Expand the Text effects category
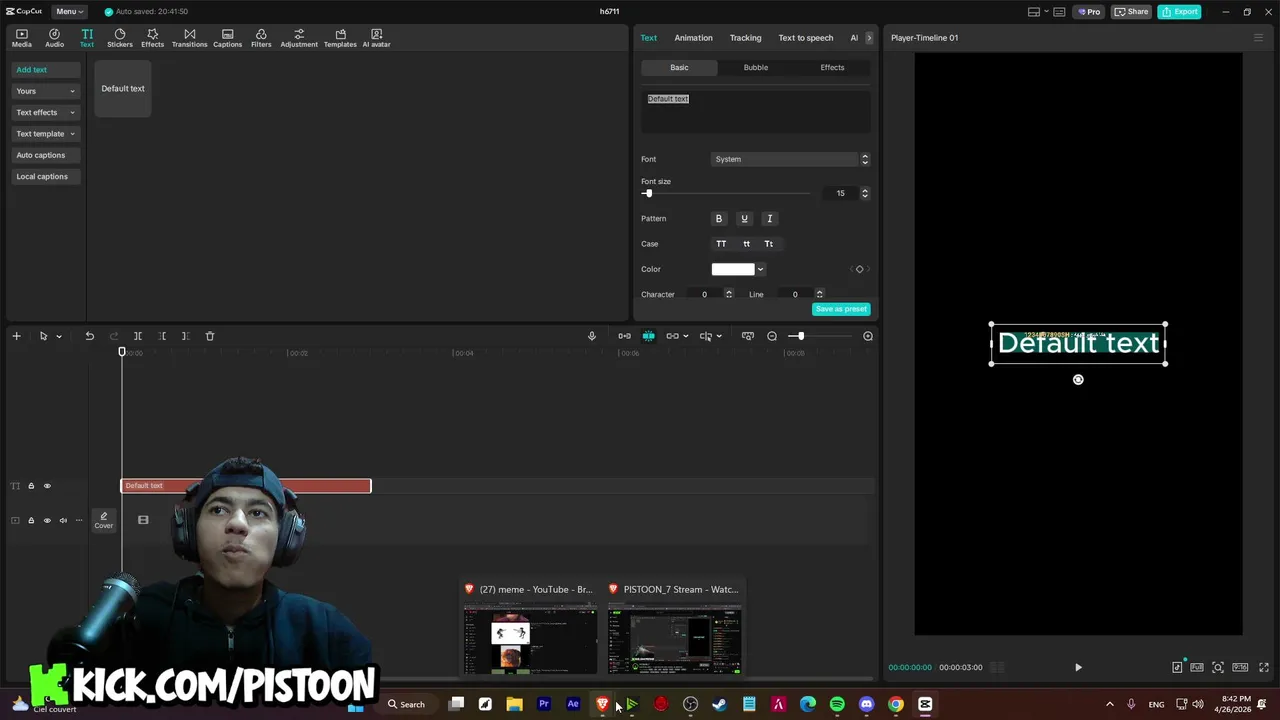 pos(45,112)
